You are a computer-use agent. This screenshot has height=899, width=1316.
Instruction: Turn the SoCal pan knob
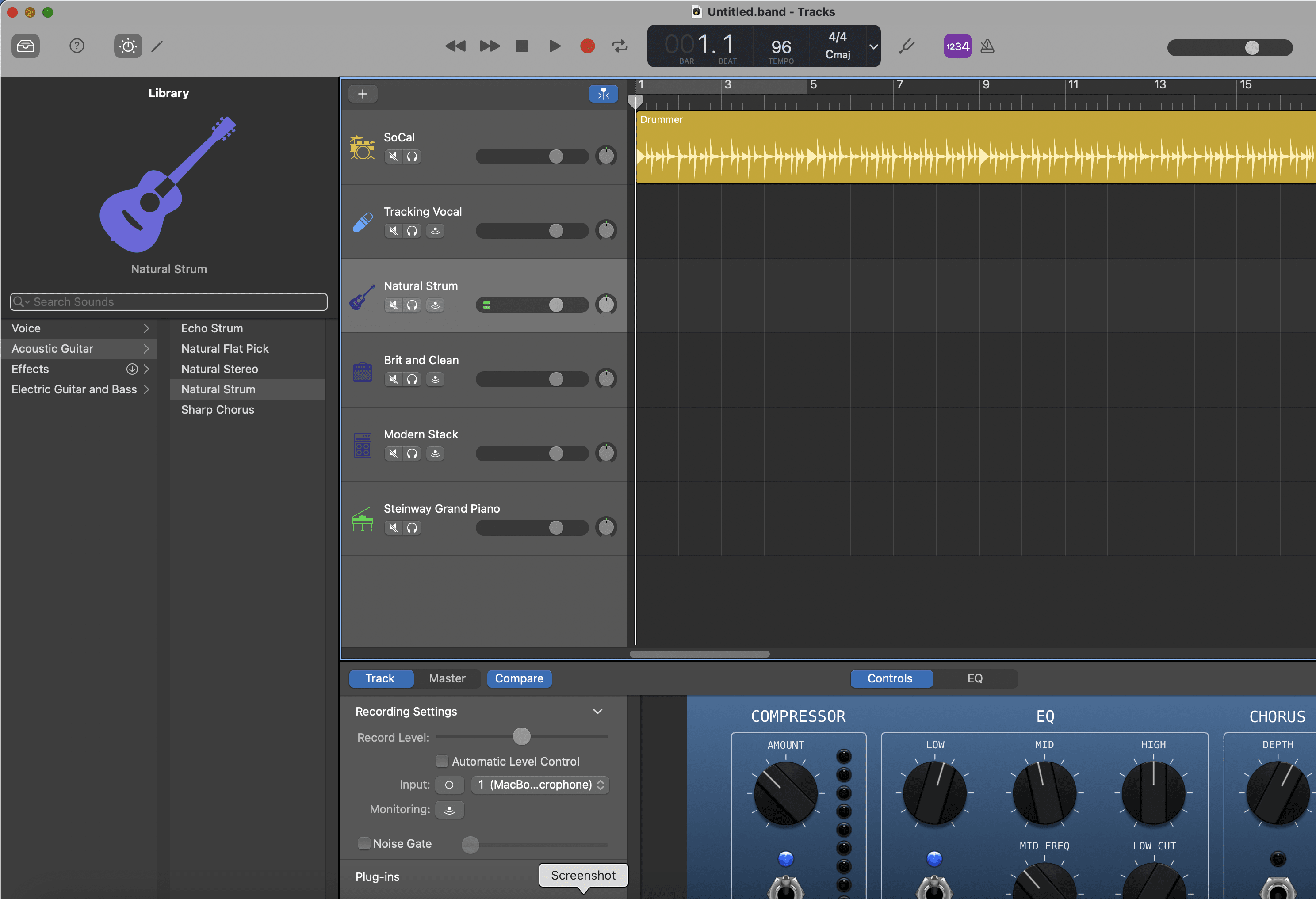(x=606, y=156)
